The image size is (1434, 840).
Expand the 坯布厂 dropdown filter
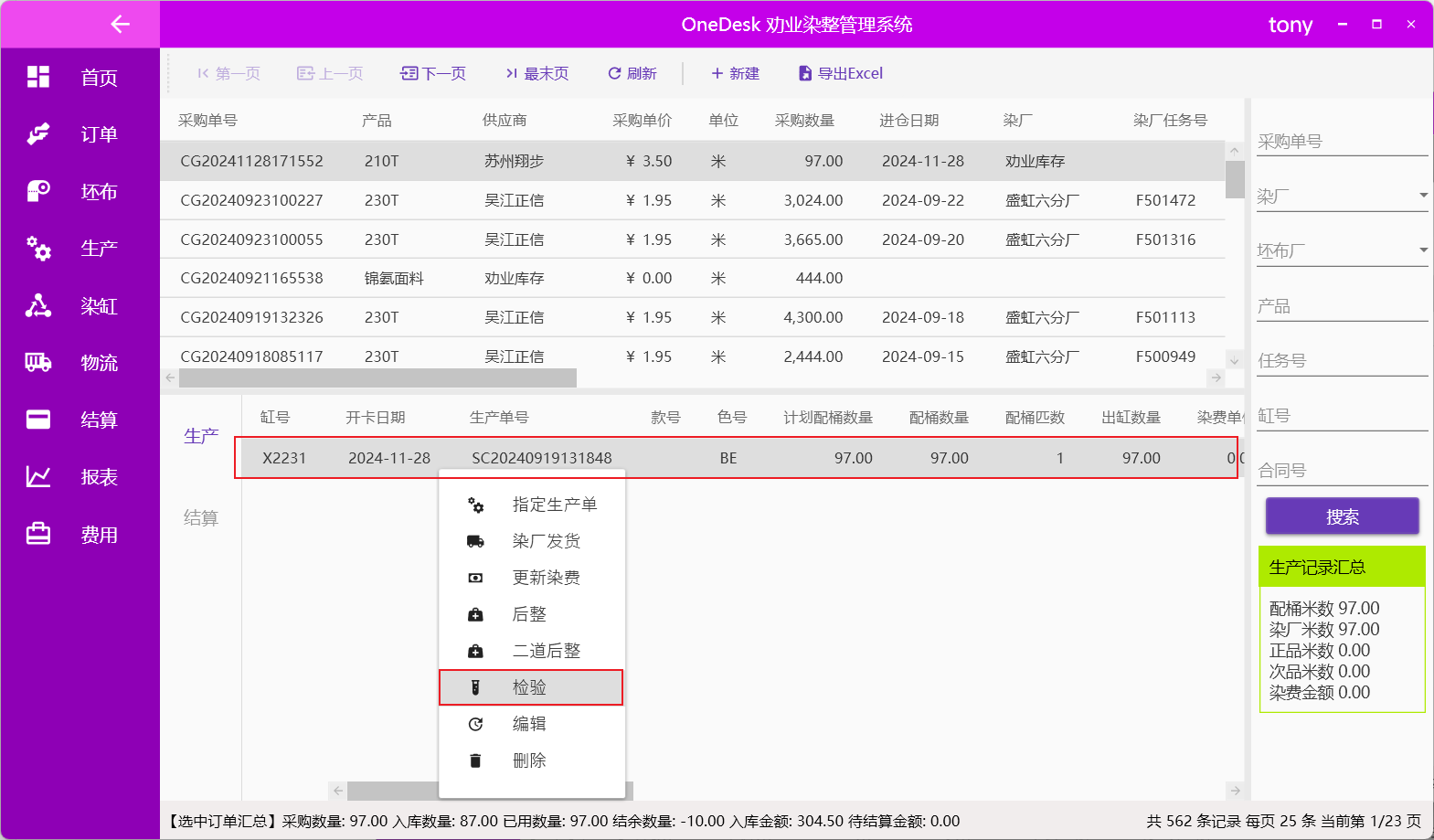[1423, 250]
